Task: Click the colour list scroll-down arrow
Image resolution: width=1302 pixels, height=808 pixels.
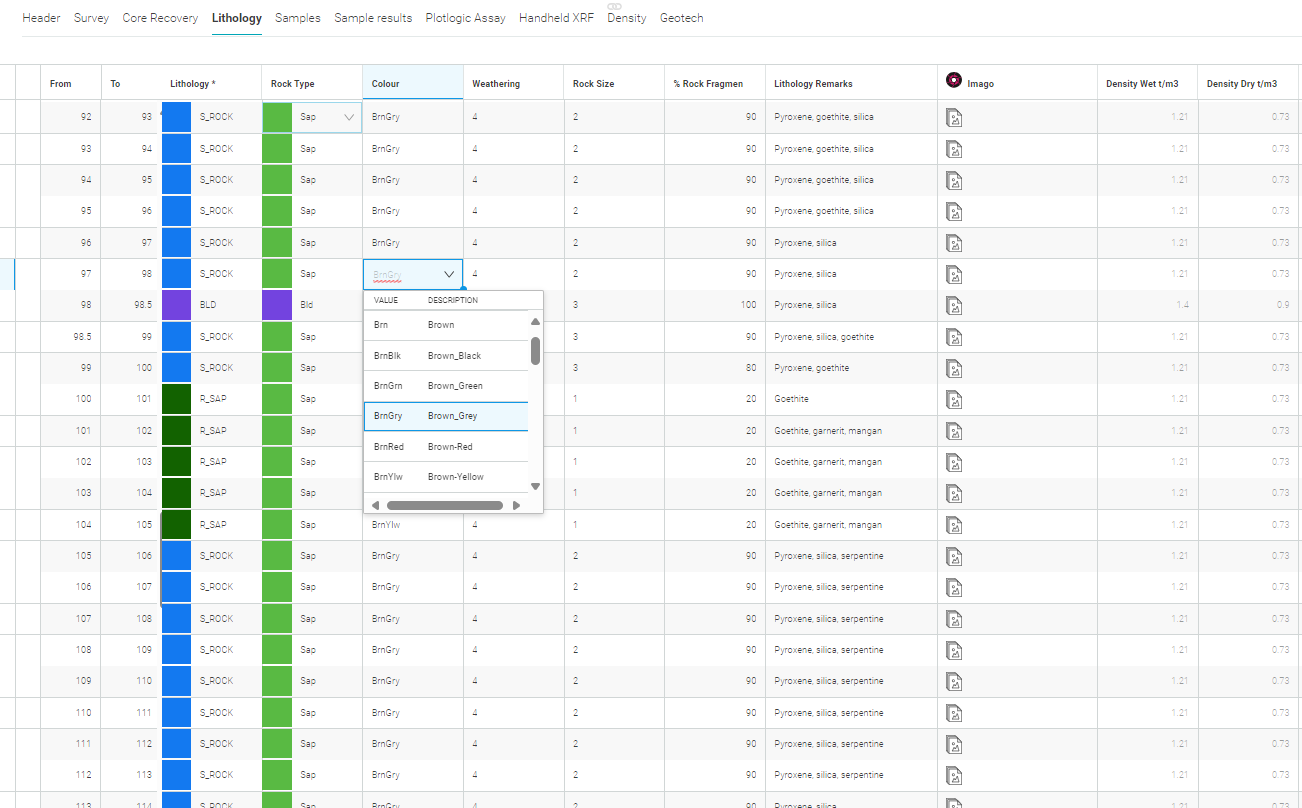Action: coord(535,486)
